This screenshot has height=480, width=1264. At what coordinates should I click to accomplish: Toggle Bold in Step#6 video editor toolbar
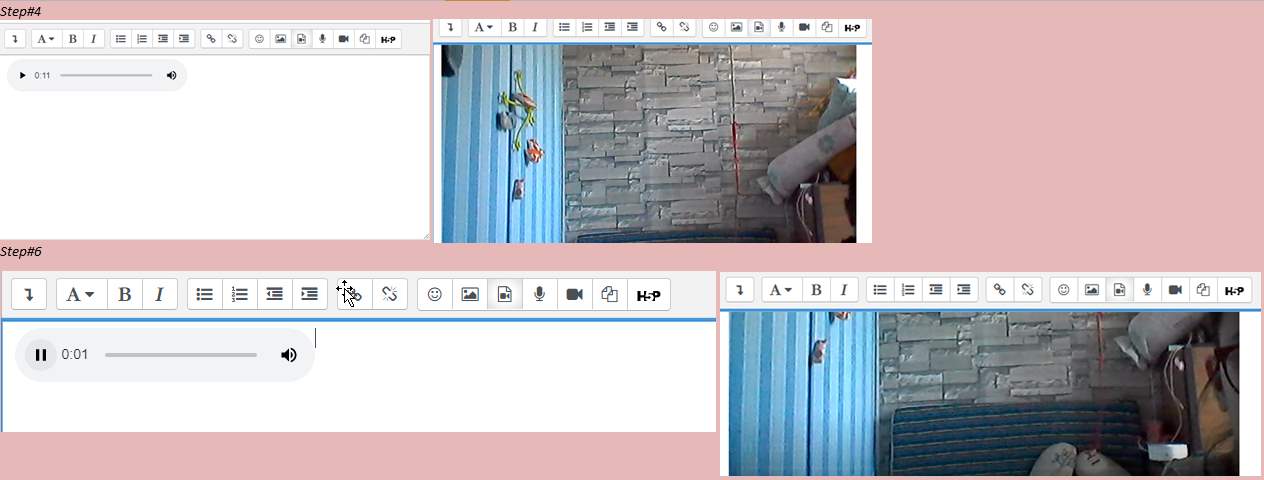(x=816, y=290)
